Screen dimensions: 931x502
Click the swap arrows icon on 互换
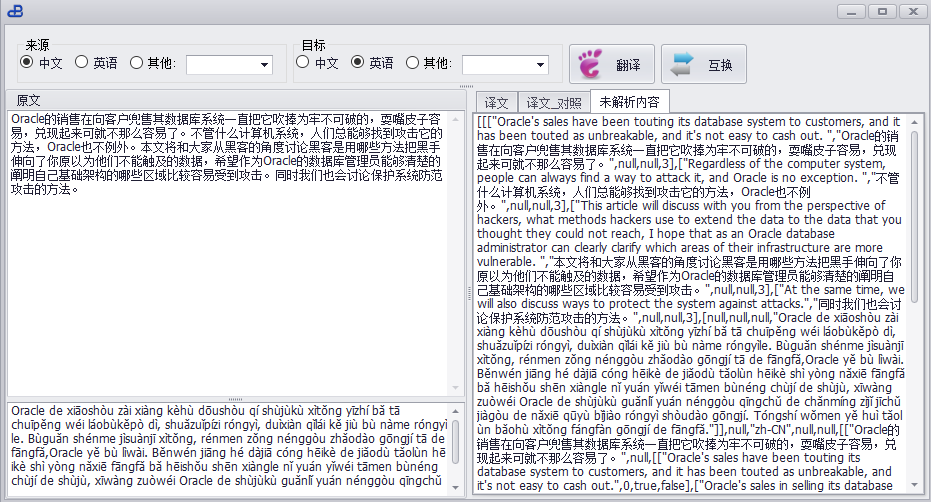coord(682,64)
